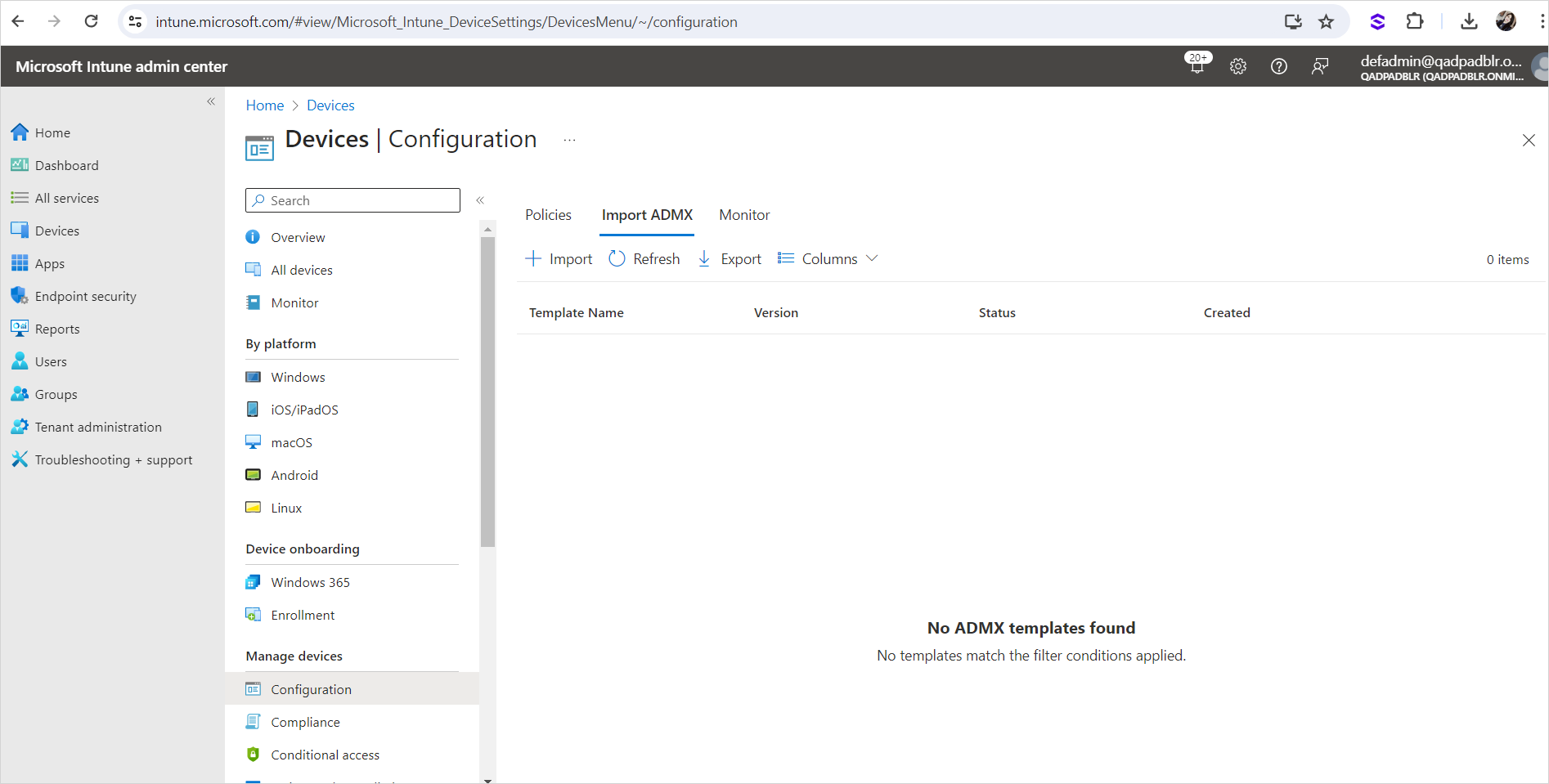This screenshot has height=784, width=1549.
Task: Sort by Version column header
Action: point(776,313)
